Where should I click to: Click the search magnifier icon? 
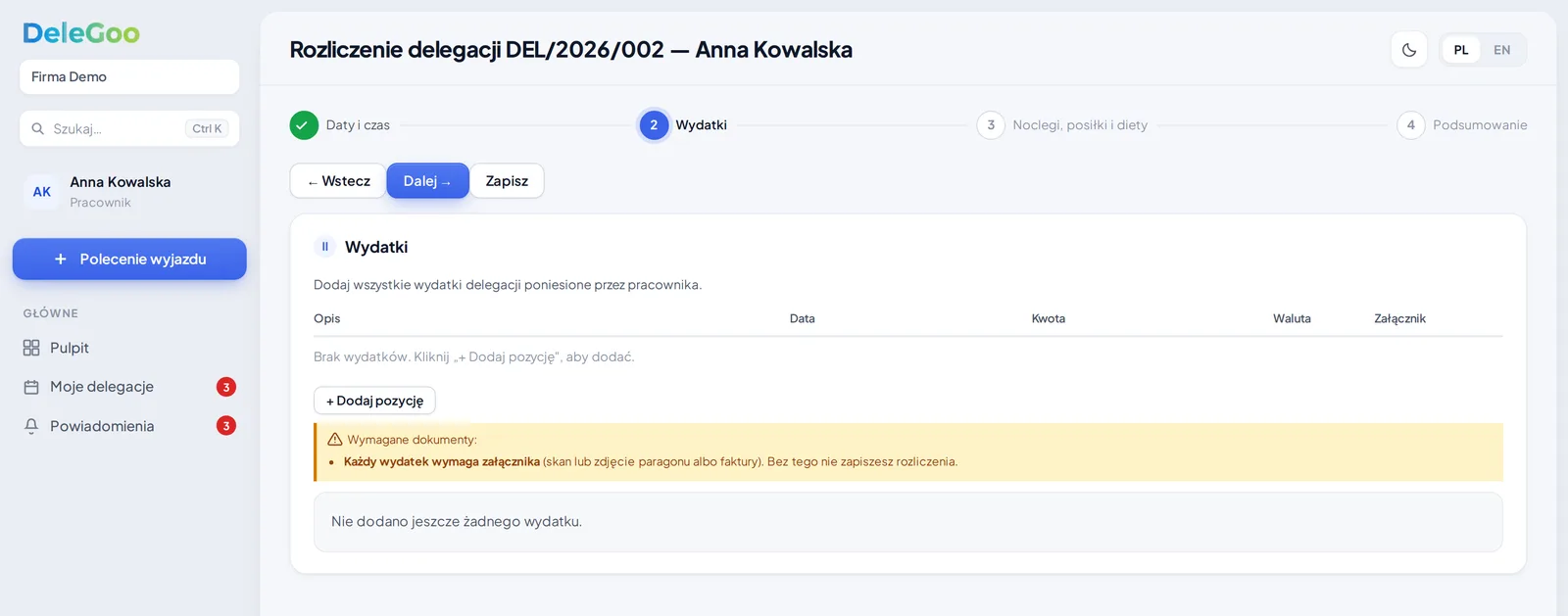coord(37,128)
